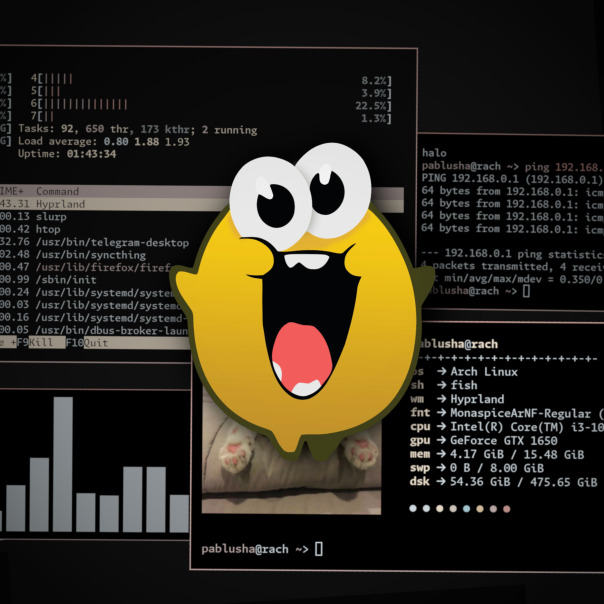Select the F9 Kill function
The image size is (604, 604).
[x=41, y=342]
